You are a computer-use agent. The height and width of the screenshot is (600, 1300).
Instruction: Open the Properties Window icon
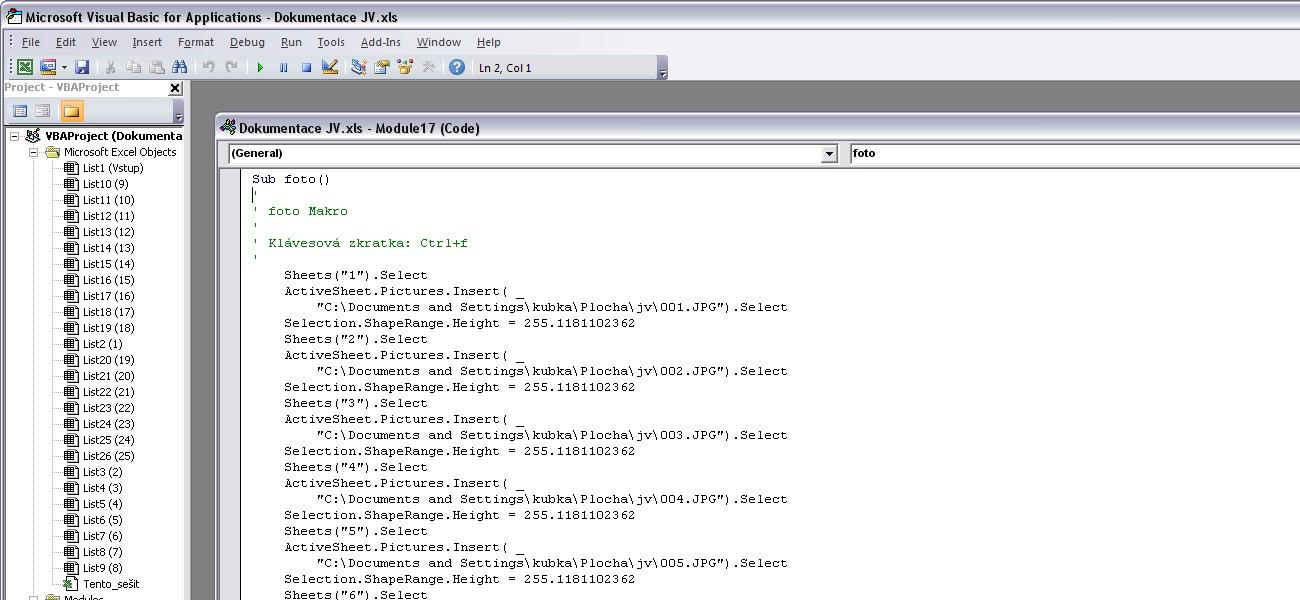pyautogui.click(x=381, y=67)
